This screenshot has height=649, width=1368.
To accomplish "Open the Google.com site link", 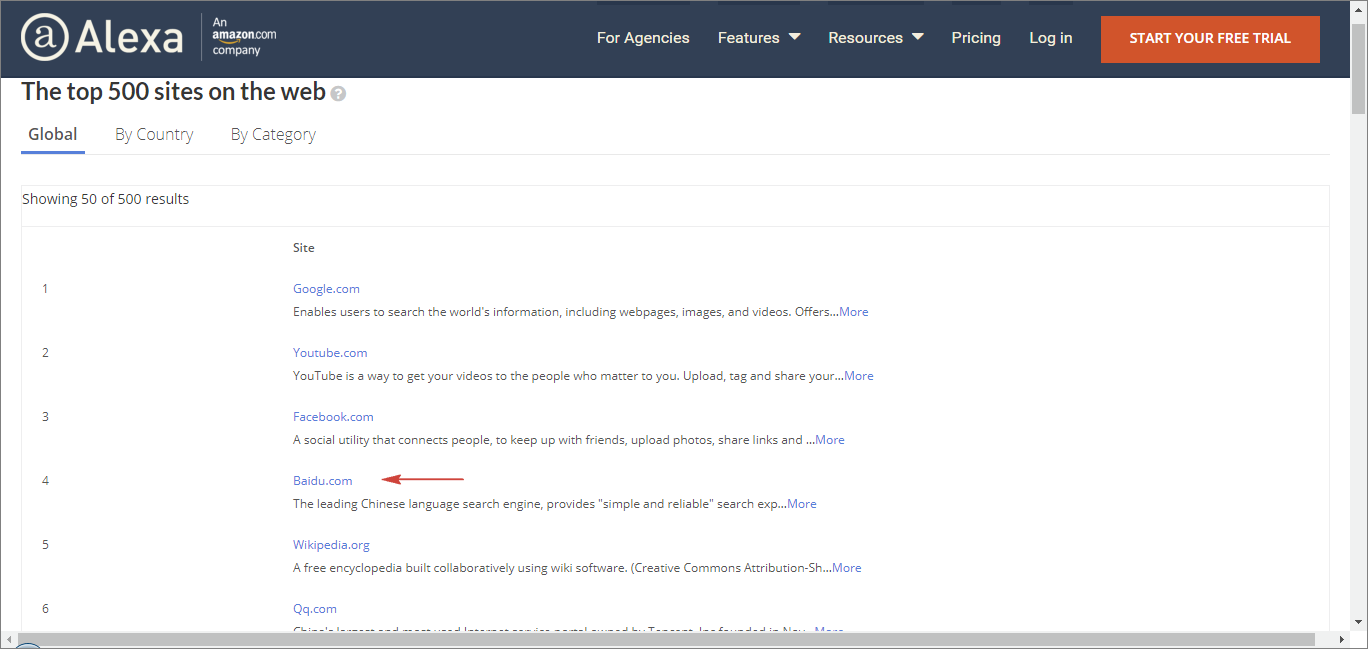I will pos(326,289).
